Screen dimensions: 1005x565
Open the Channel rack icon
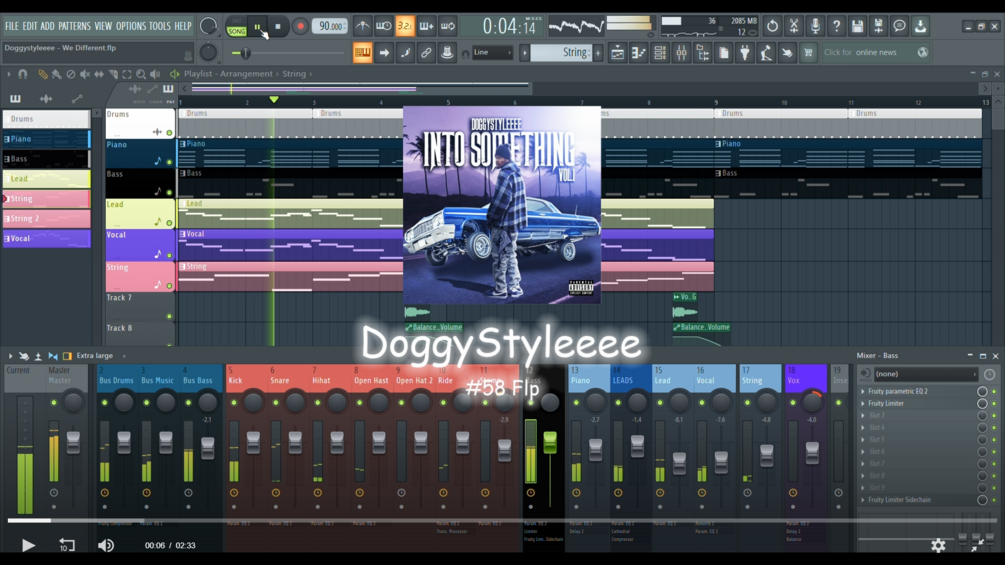click(660, 53)
